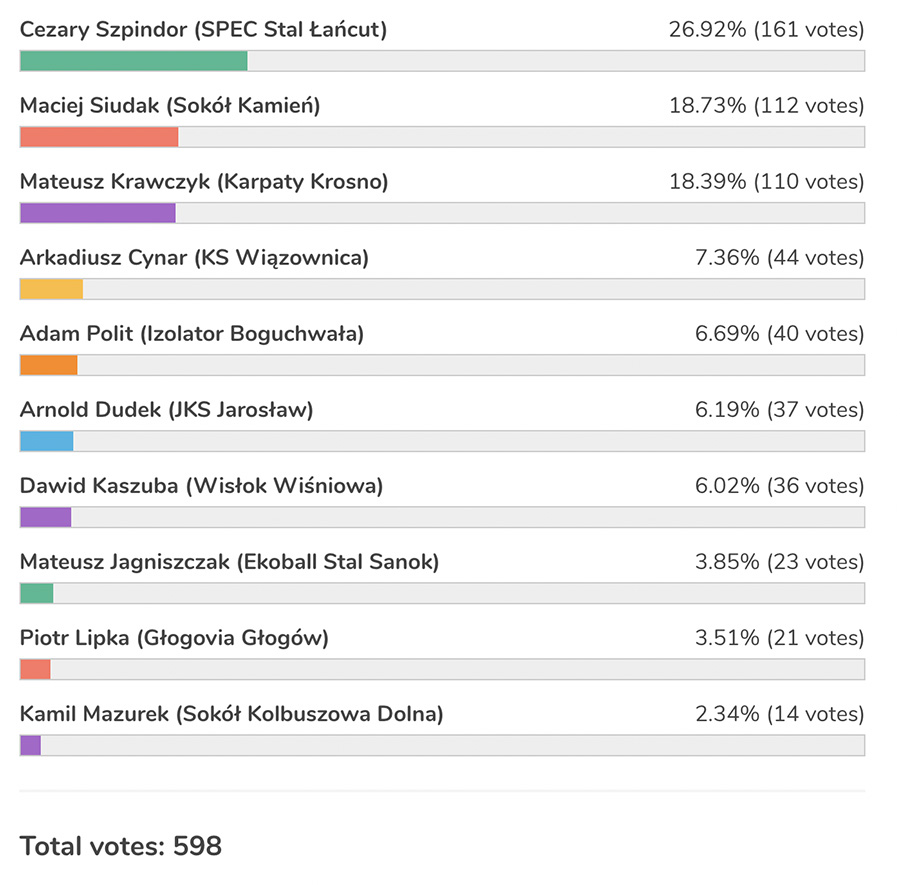The image size is (900, 885).
Task: Click the 18.39% (110 votes) text
Action: 766,182
